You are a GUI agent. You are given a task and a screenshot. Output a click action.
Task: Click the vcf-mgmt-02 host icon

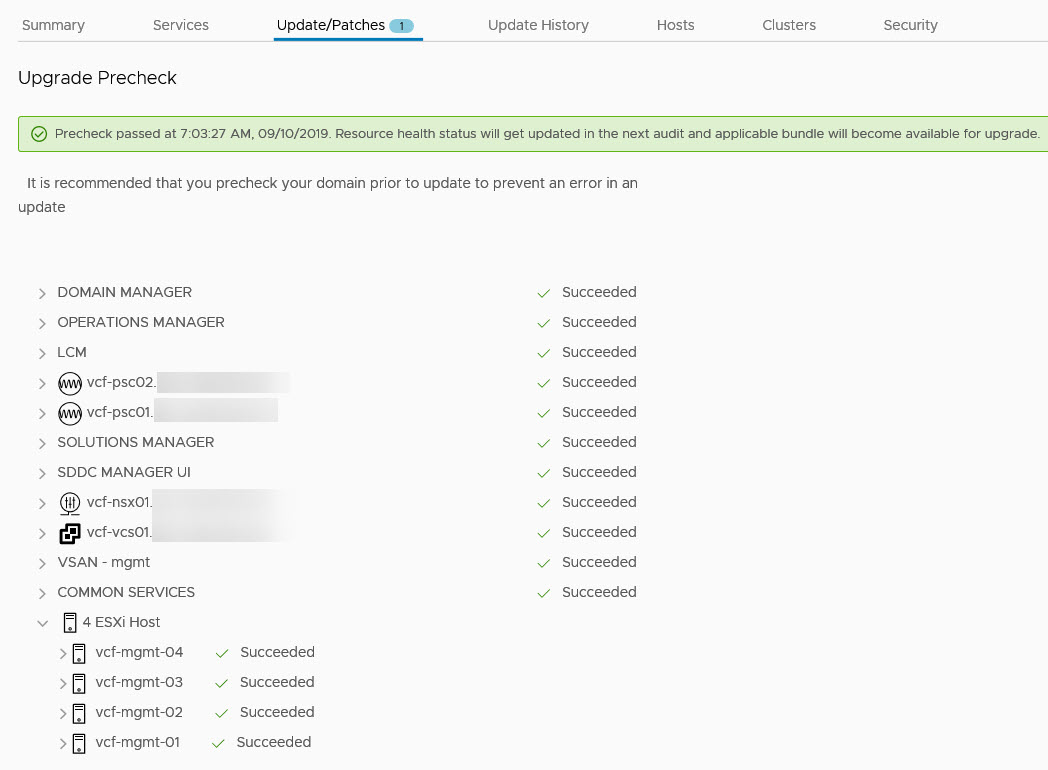click(x=80, y=713)
